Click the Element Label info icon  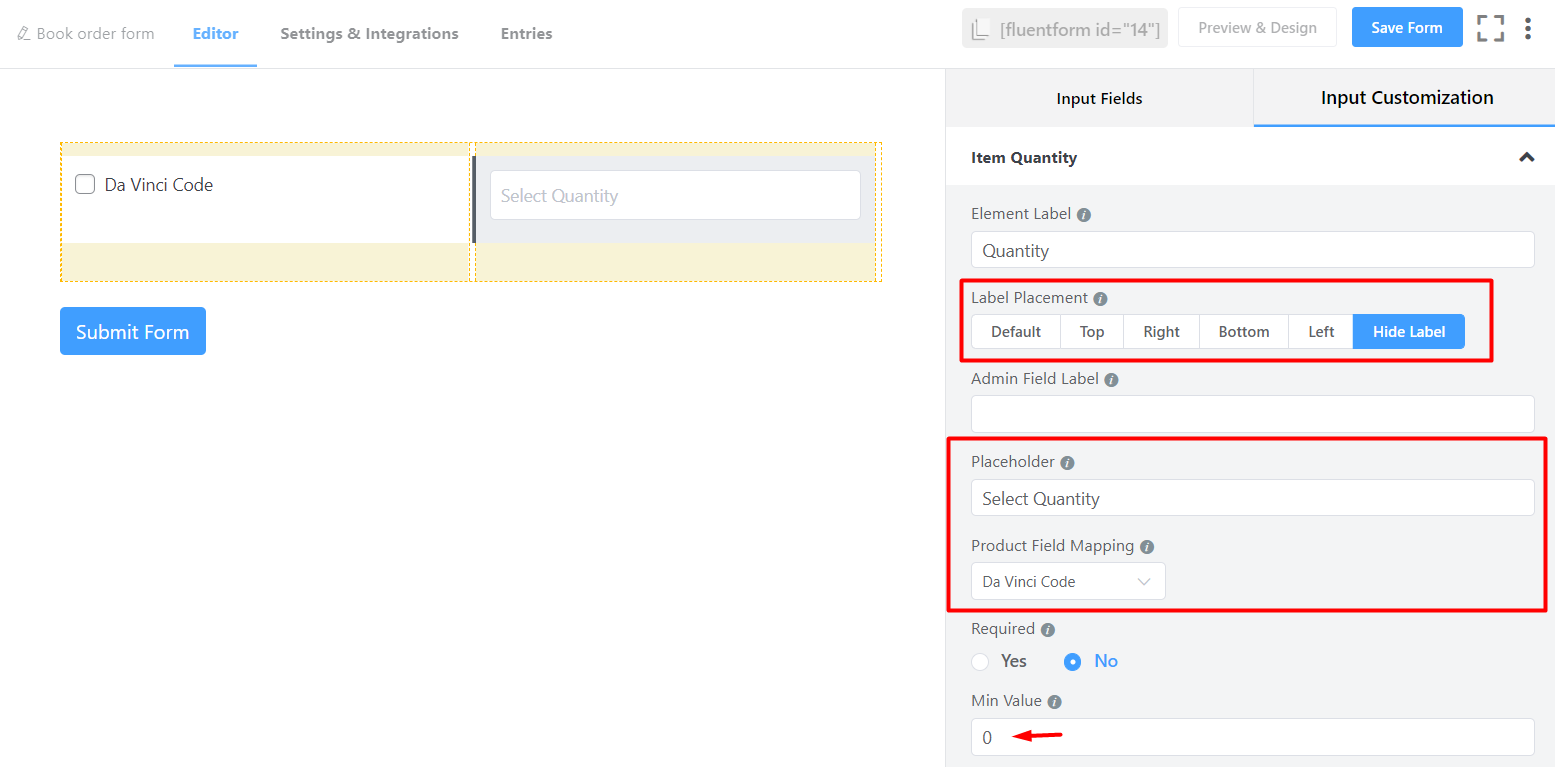pos(1084,215)
